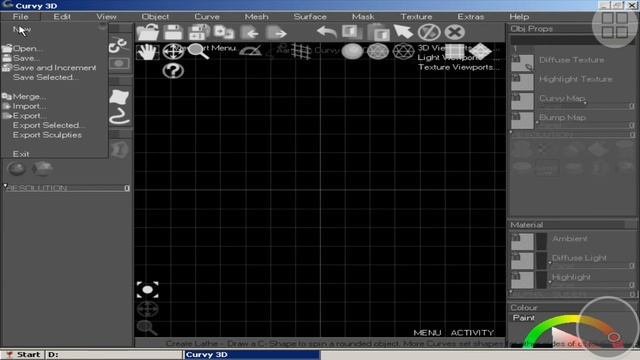Choose Save and Increment from File menu
Screen dimensions: 640x360
[x=54, y=68]
